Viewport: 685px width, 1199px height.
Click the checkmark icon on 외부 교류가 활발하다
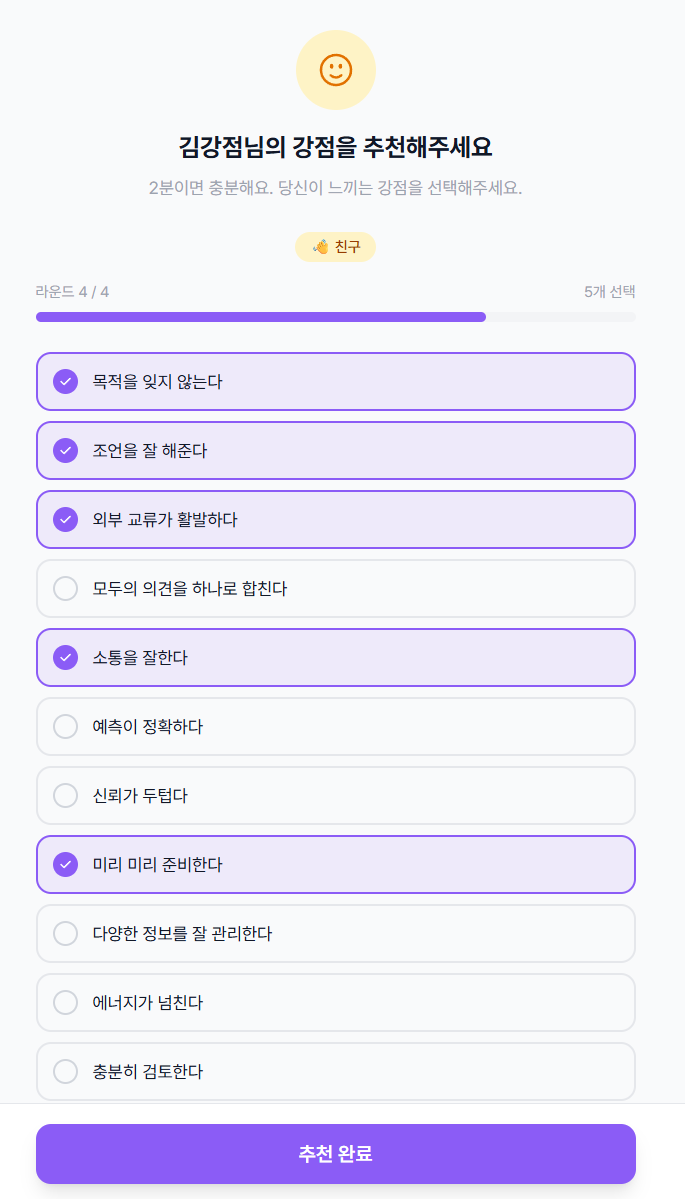(65, 519)
